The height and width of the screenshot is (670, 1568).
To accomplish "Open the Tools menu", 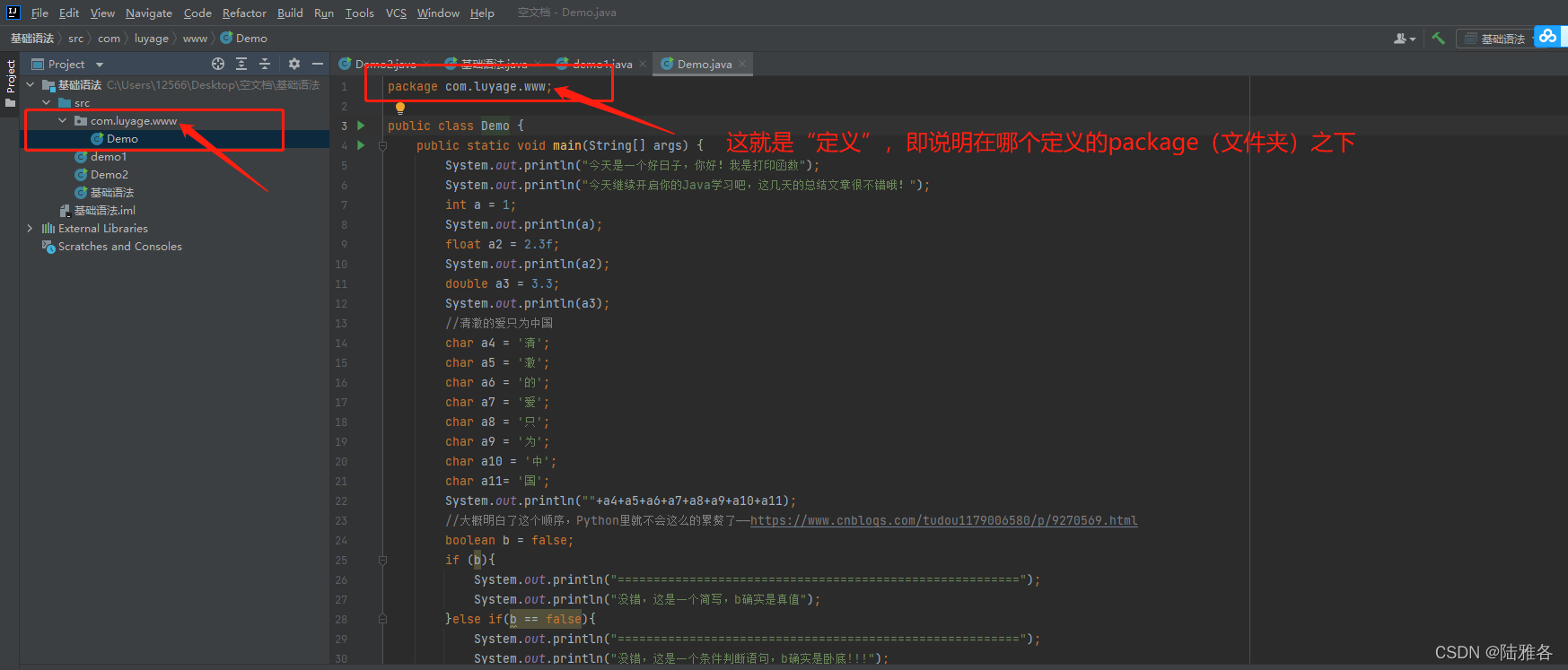I will click(x=360, y=13).
